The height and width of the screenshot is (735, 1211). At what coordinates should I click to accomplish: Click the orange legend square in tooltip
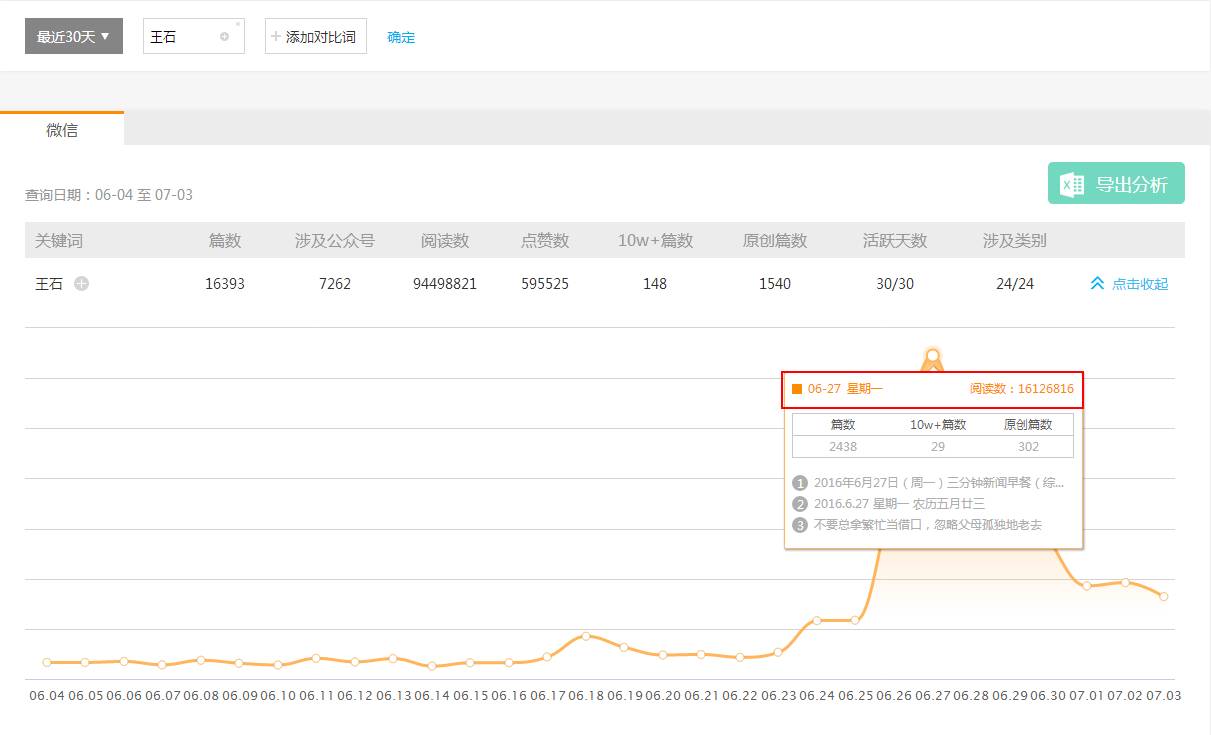click(797, 389)
